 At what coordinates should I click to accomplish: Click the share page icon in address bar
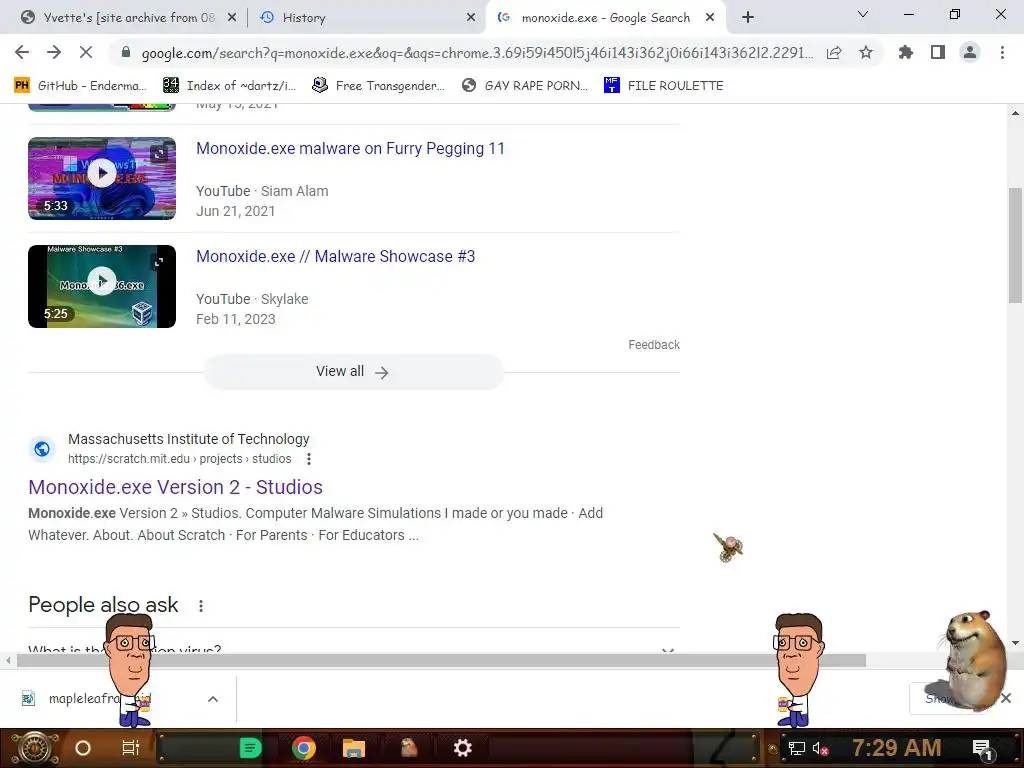point(834,53)
